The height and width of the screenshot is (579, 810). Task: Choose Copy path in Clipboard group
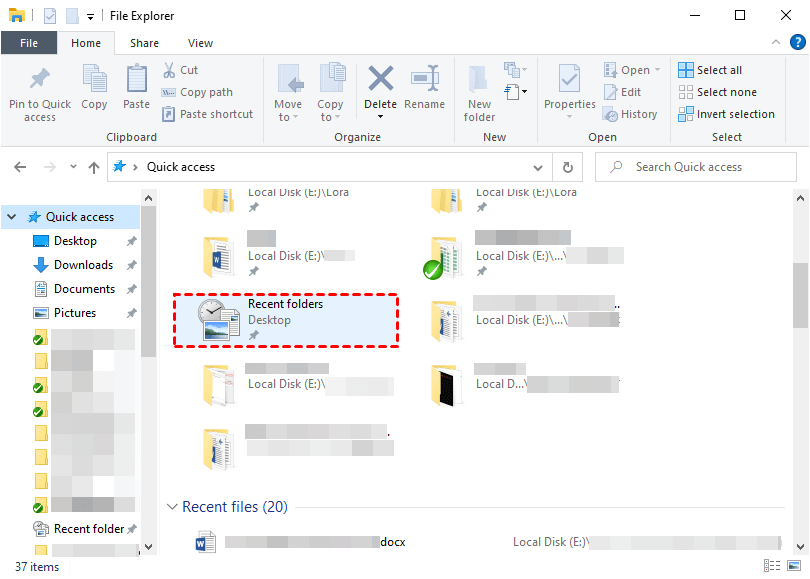(x=197, y=92)
